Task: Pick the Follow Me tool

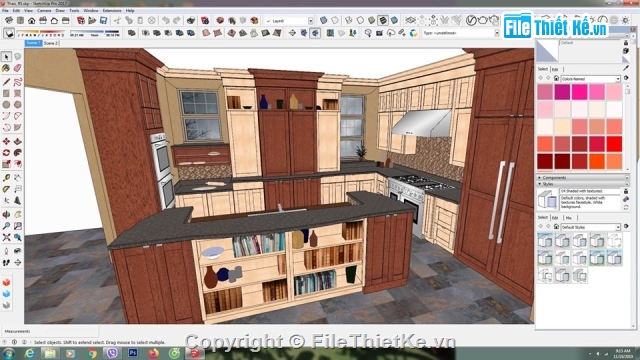Action: pyautogui.click(x=18, y=153)
